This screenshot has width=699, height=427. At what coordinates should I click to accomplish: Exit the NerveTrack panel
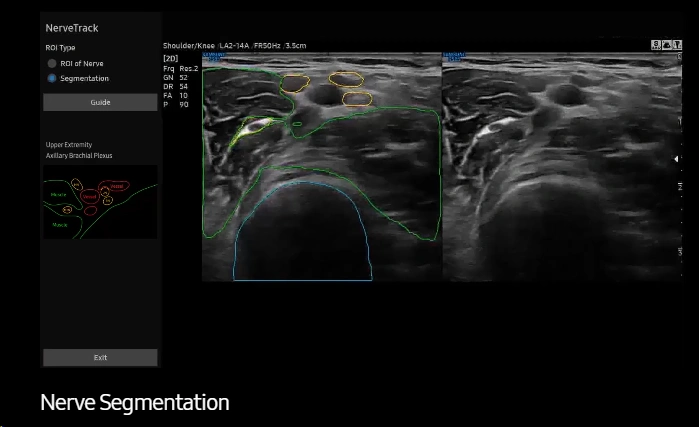(x=100, y=357)
